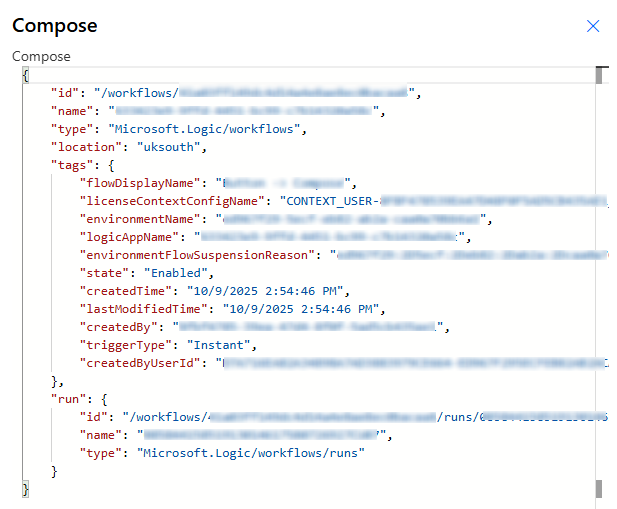Click the small Compose output label

coord(41,57)
